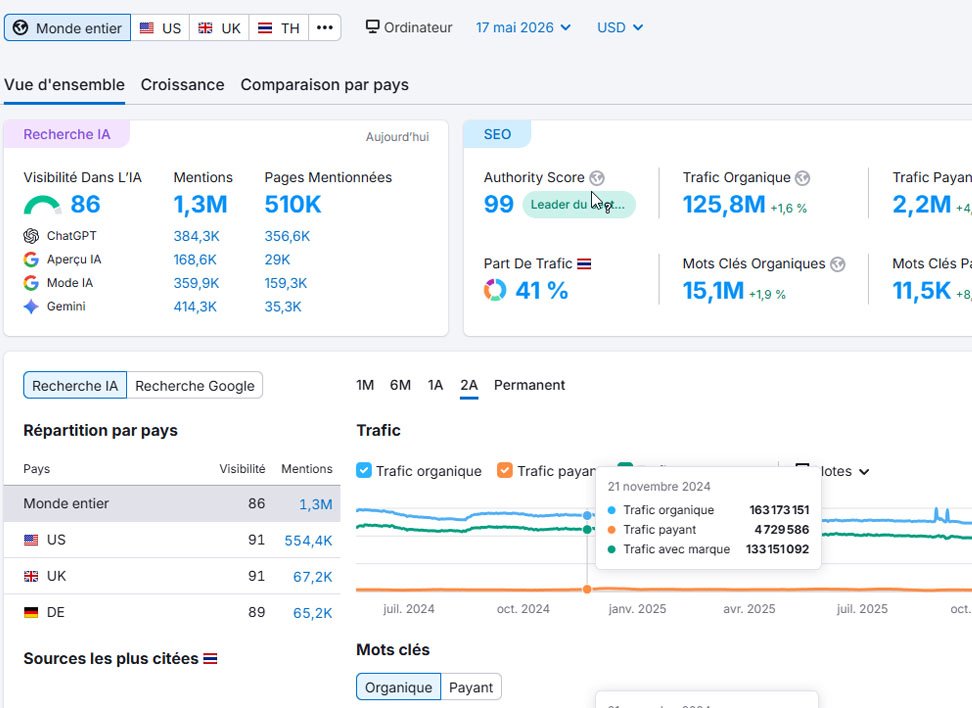The height and width of the screenshot is (708, 972).
Task: Set chart range to 1M
Action: coord(365,385)
